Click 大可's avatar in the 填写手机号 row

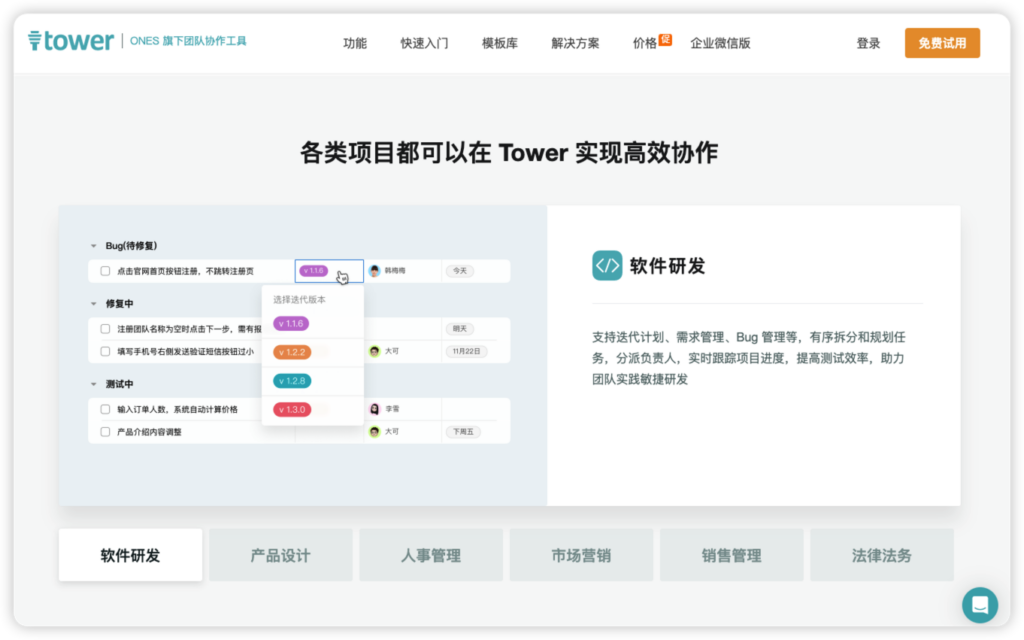(x=374, y=351)
